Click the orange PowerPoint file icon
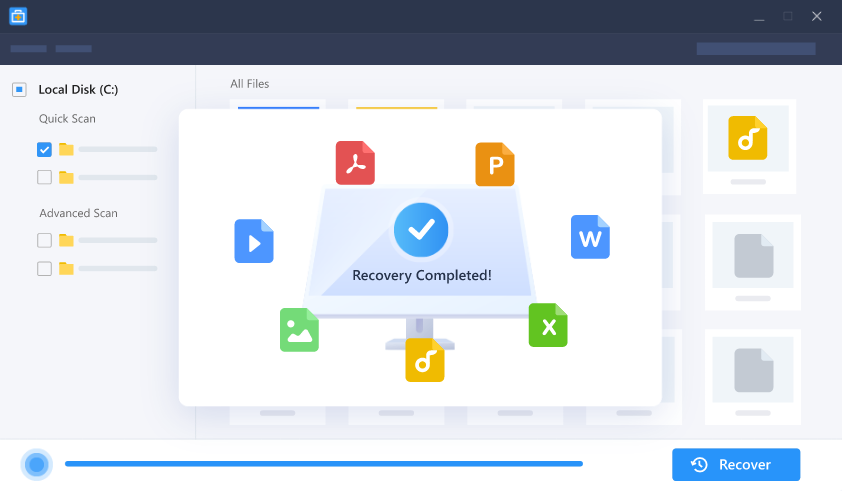 pos(494,164)
